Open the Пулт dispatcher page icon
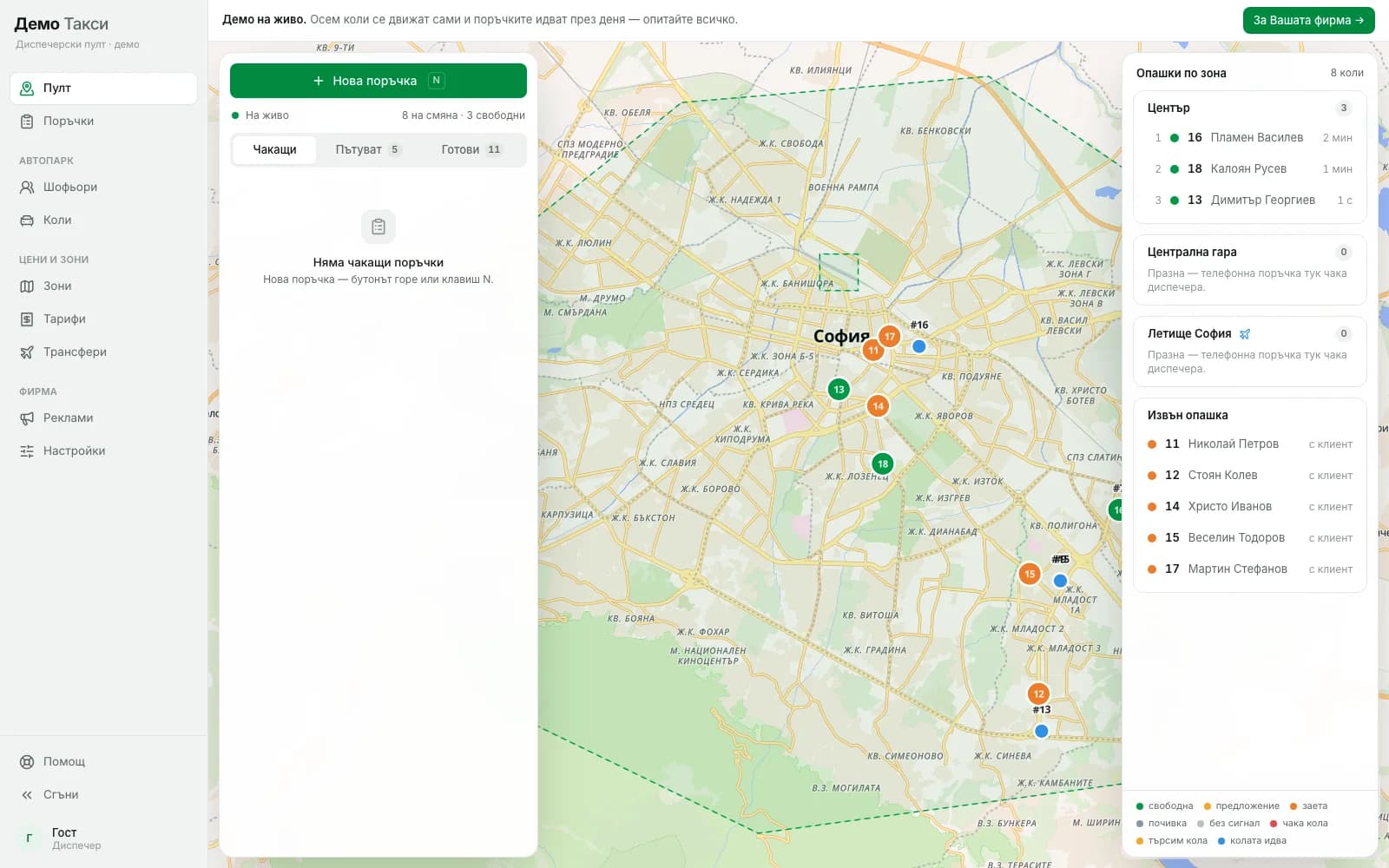Image resolution: width=1389 pixels, height=868 pixels. click(27, 88)
